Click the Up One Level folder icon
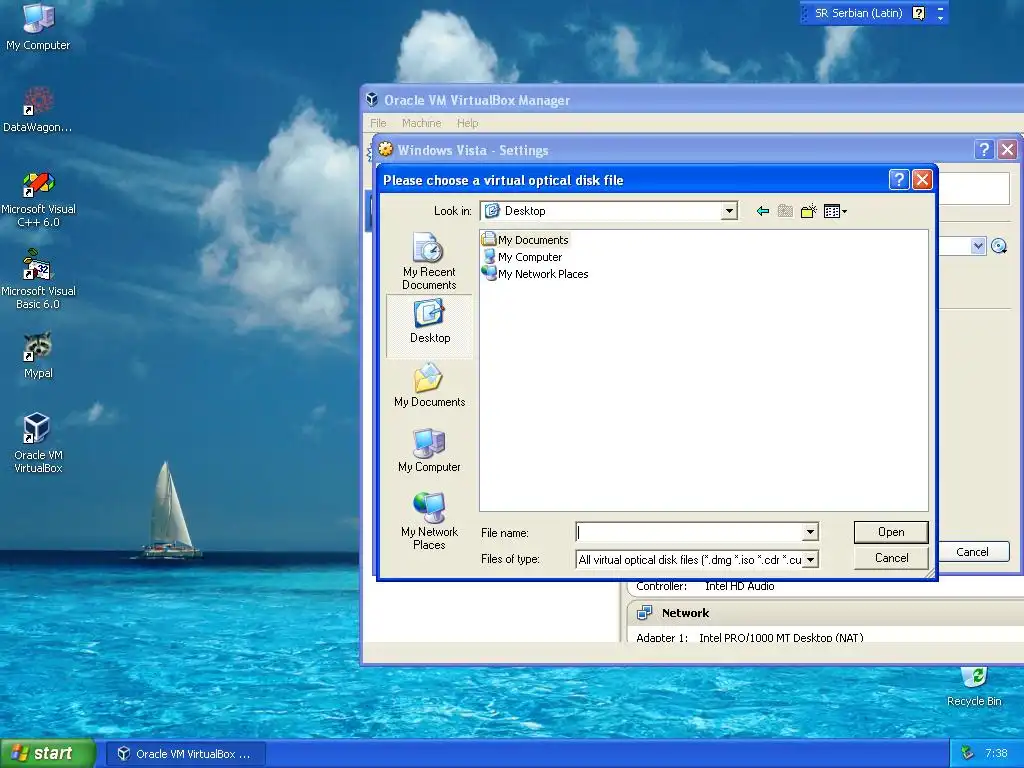Screen dimensions: 1024x768 click(x=785, y=211)
